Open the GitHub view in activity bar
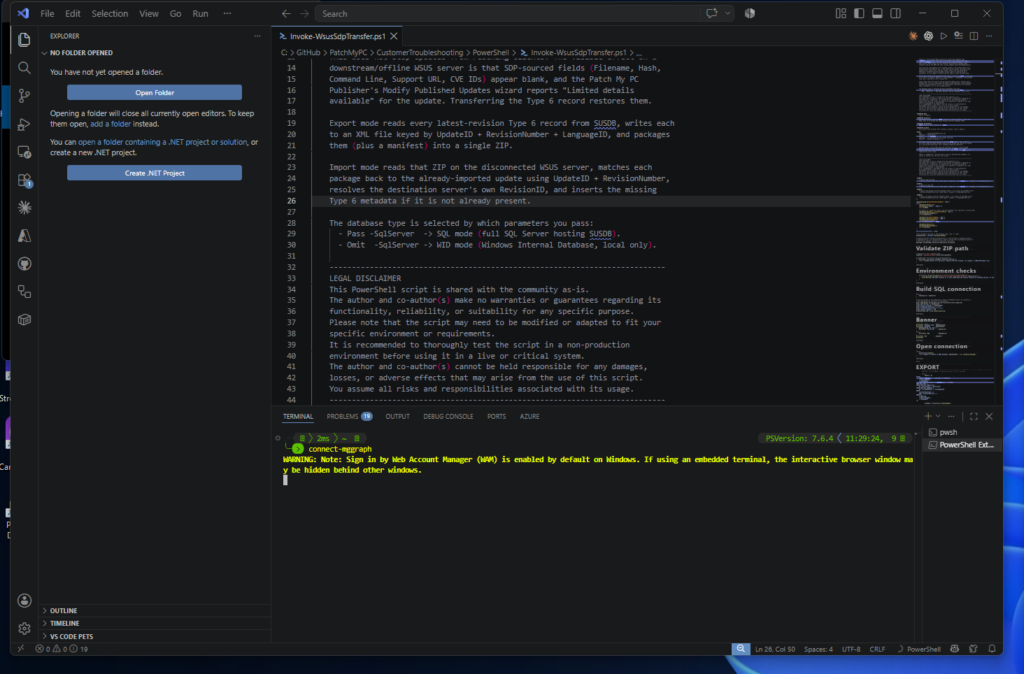 24,264
